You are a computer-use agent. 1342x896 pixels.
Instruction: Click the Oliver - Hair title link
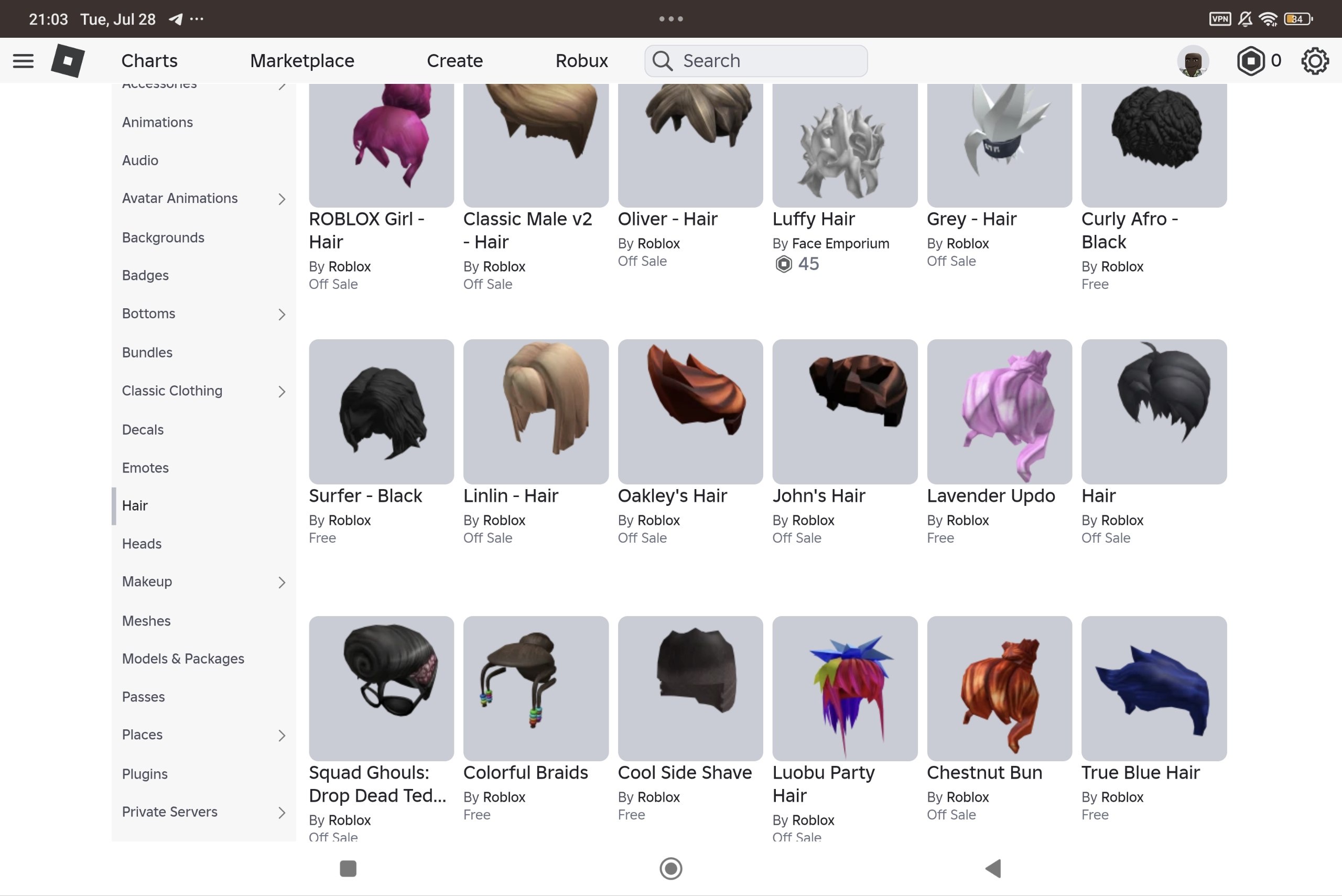point(667,219)
